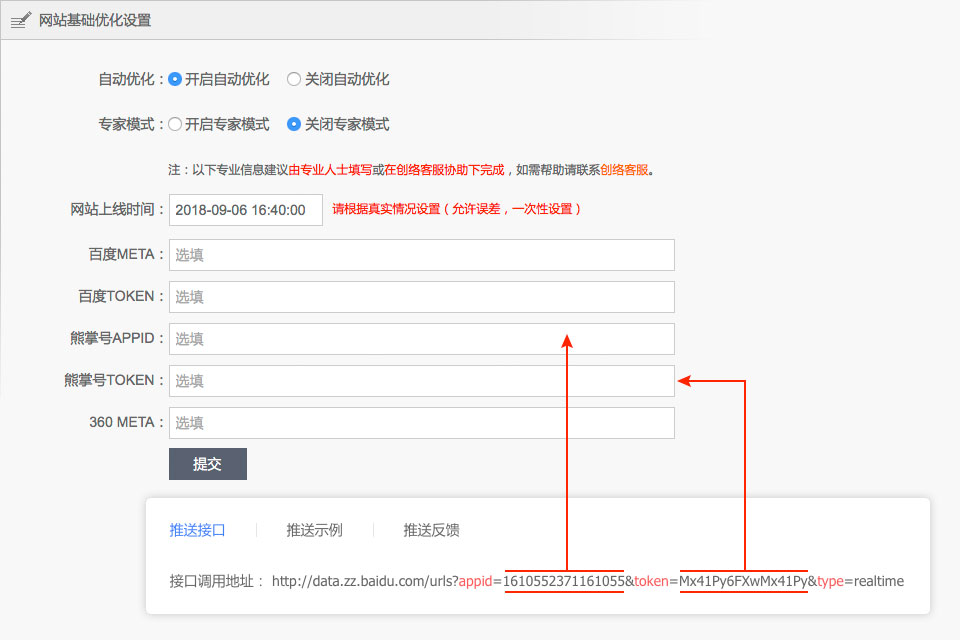Click the underlined token value Mx41Py6FXwMx41Py
The width and height of the screenshot is (960, 640).
point(742,581)
